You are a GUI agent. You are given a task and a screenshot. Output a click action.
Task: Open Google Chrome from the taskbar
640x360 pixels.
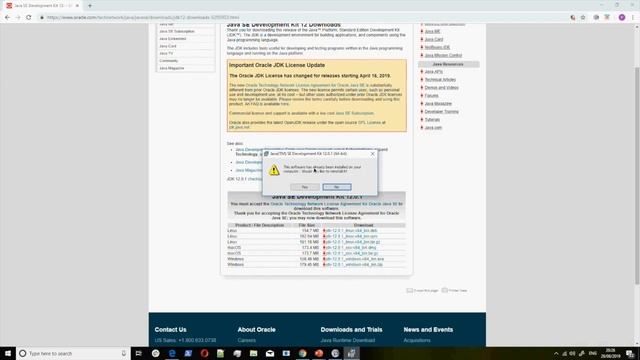[302, 353]
